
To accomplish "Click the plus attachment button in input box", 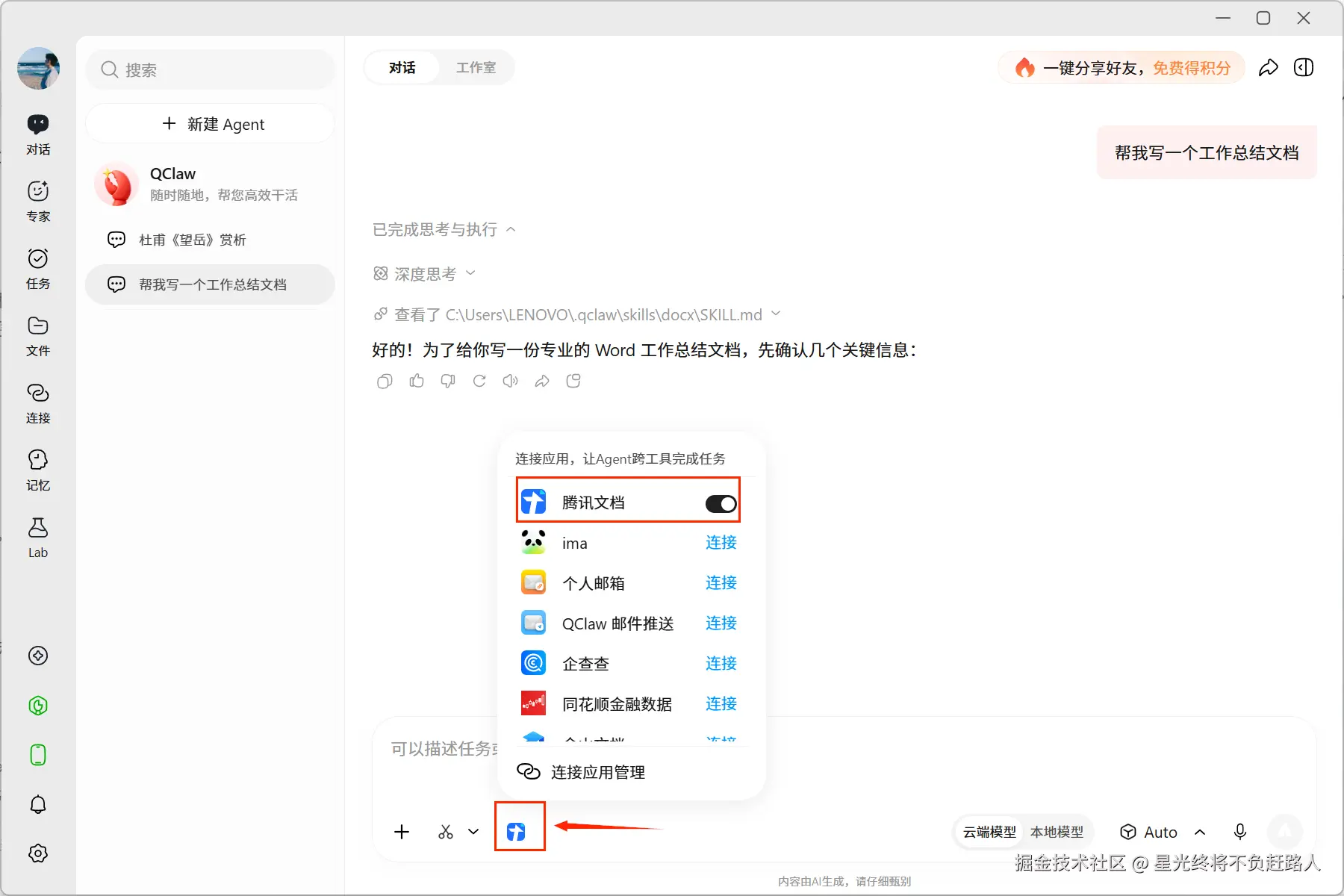I will point(402,832).
